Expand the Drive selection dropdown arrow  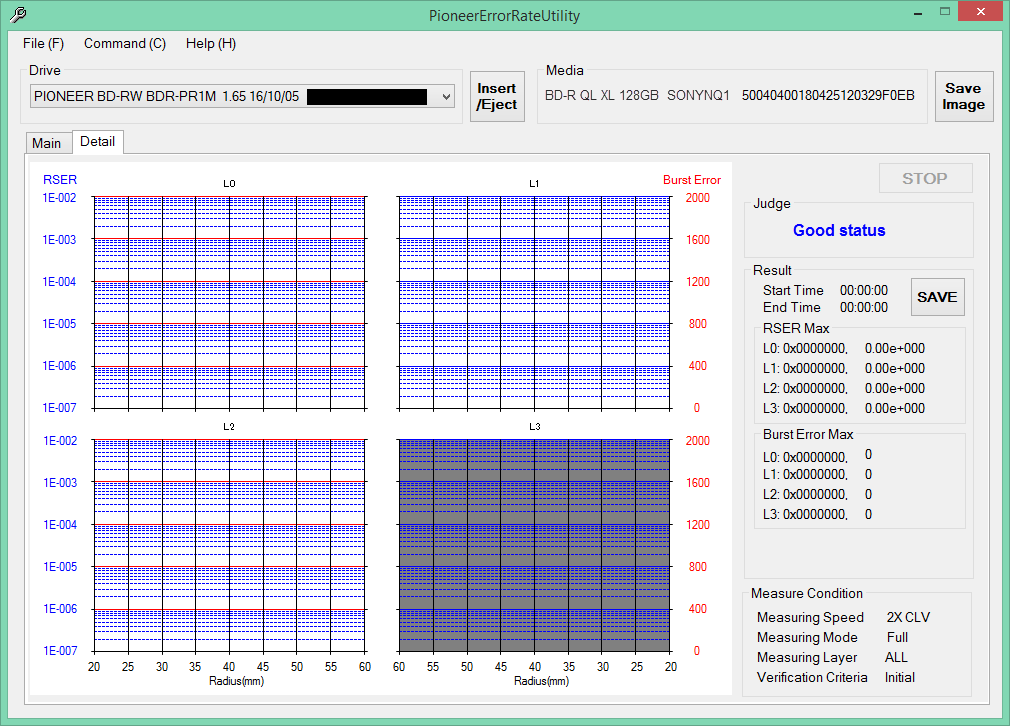tap(446, 97)
